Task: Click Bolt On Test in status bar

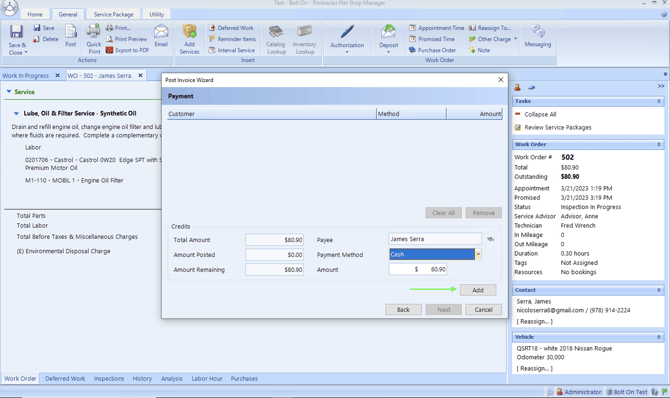Action: point(627,392)
